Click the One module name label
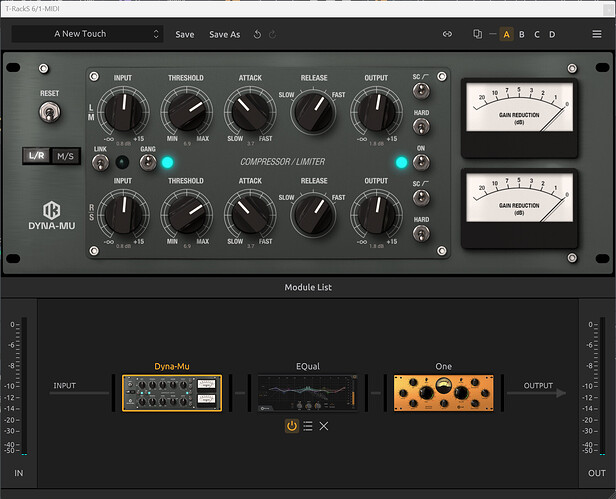The width and height of the screenshot is (616, 499). pos(444,366)
